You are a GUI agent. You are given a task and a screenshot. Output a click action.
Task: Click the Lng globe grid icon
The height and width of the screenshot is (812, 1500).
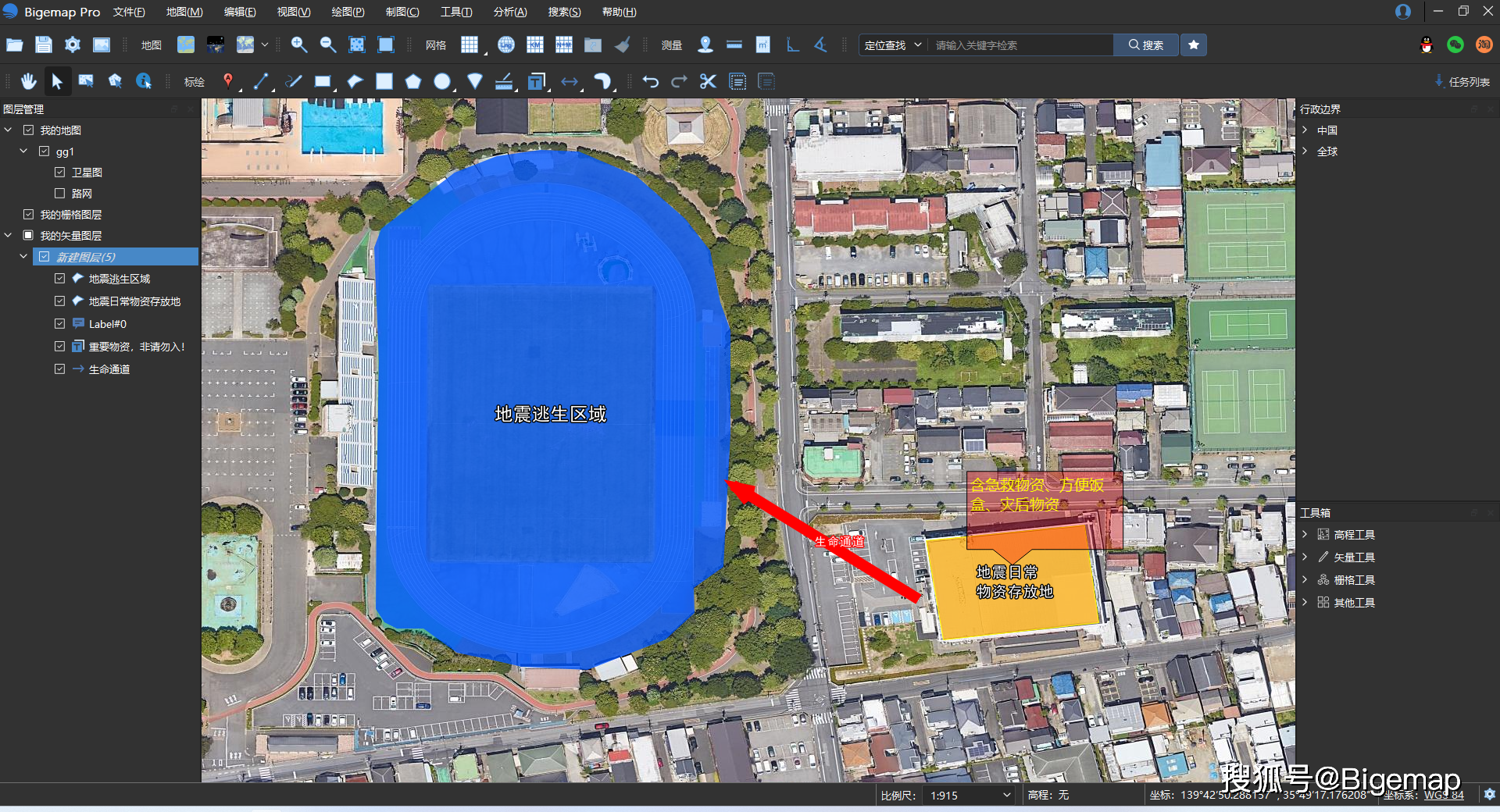click(505, 45)
